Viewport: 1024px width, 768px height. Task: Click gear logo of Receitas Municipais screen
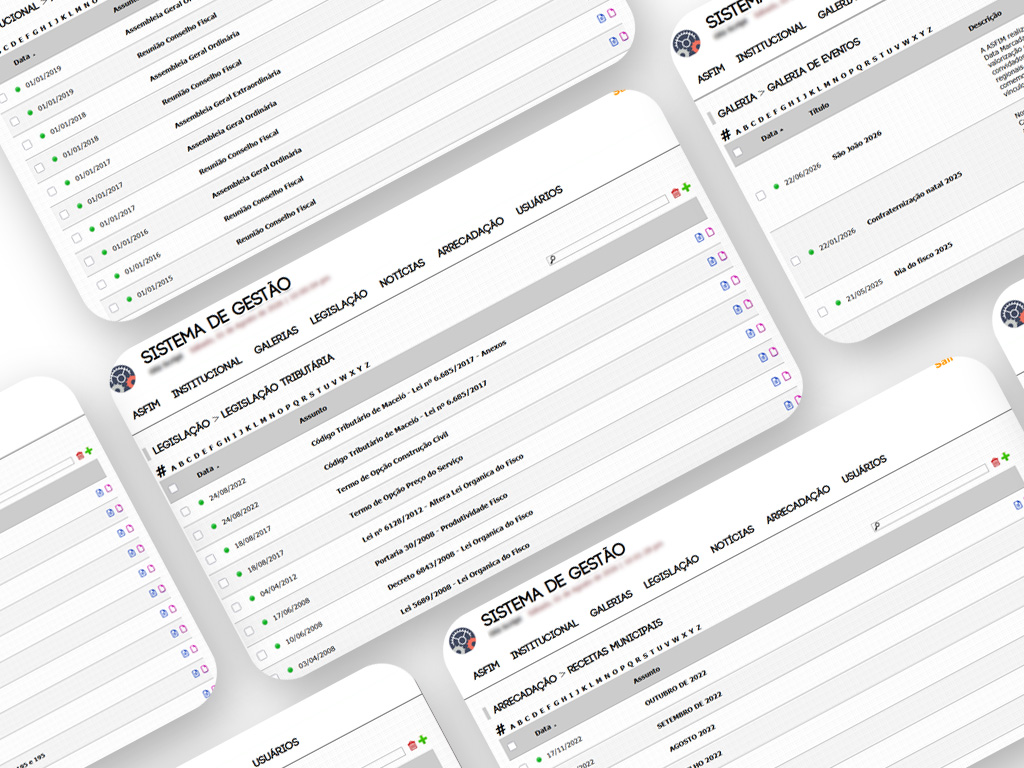[x=462, y=641]
